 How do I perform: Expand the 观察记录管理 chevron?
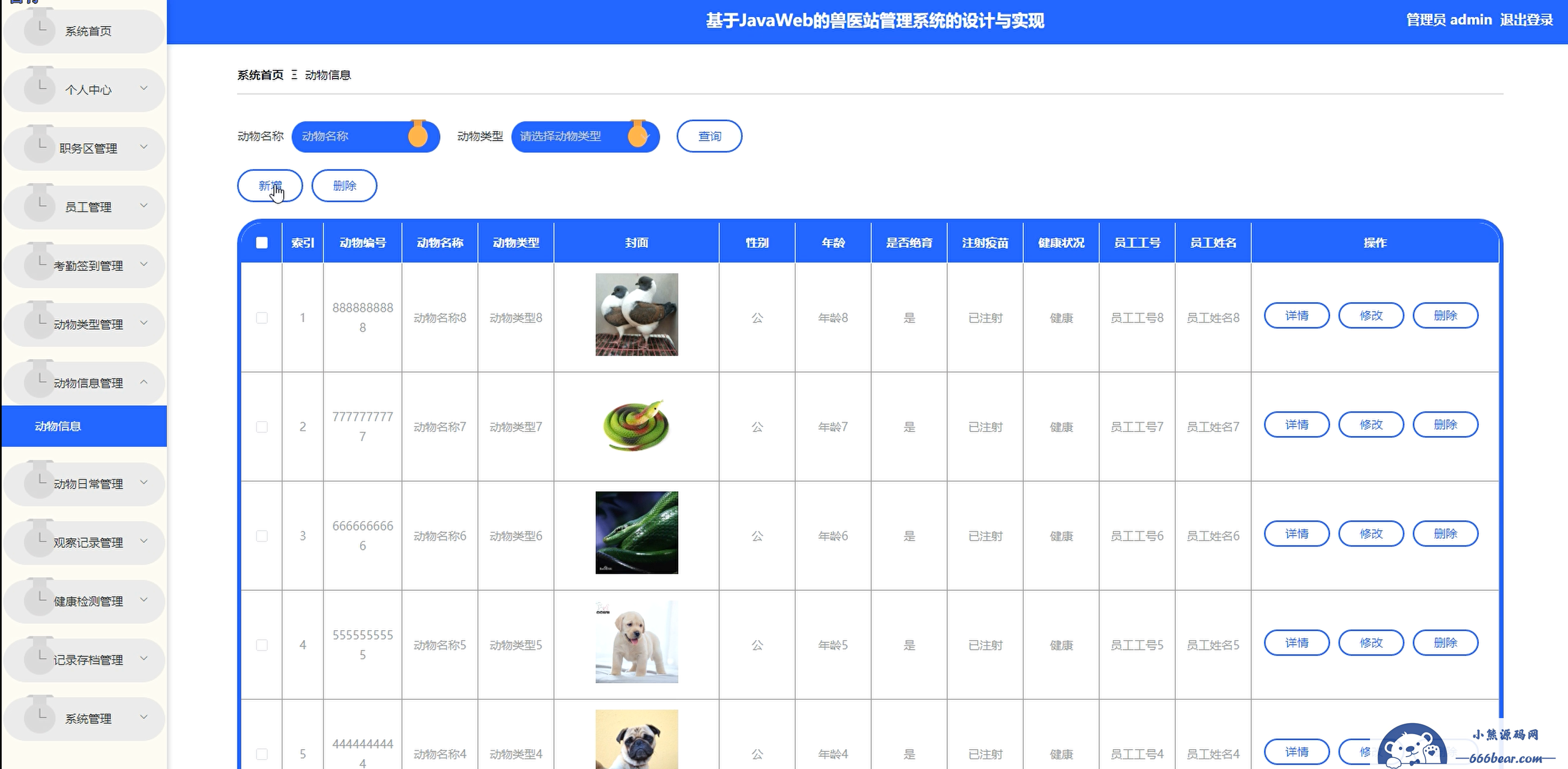(144, 541)
